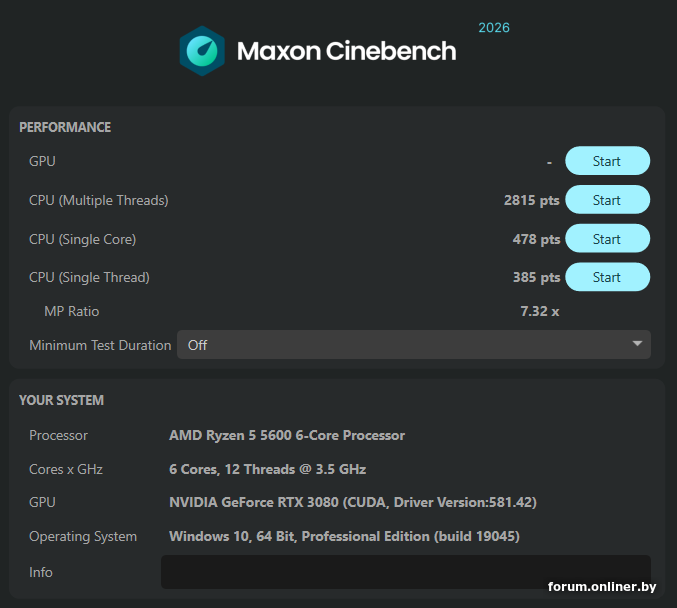
Task: Start the CPU Single Thread test
Action: pyautogui.click(x=607, y=277)
